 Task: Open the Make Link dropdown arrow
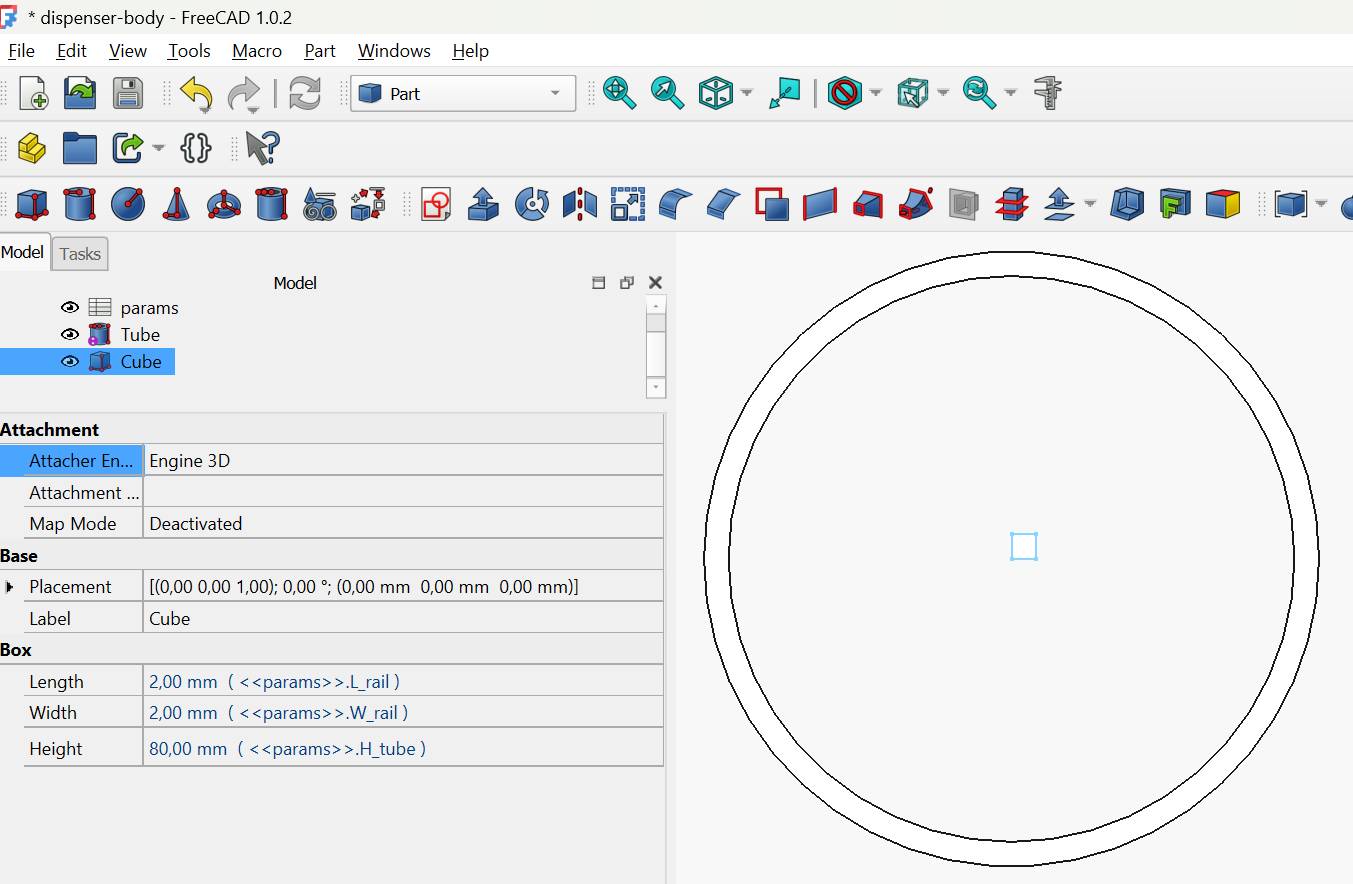(158, 149)
